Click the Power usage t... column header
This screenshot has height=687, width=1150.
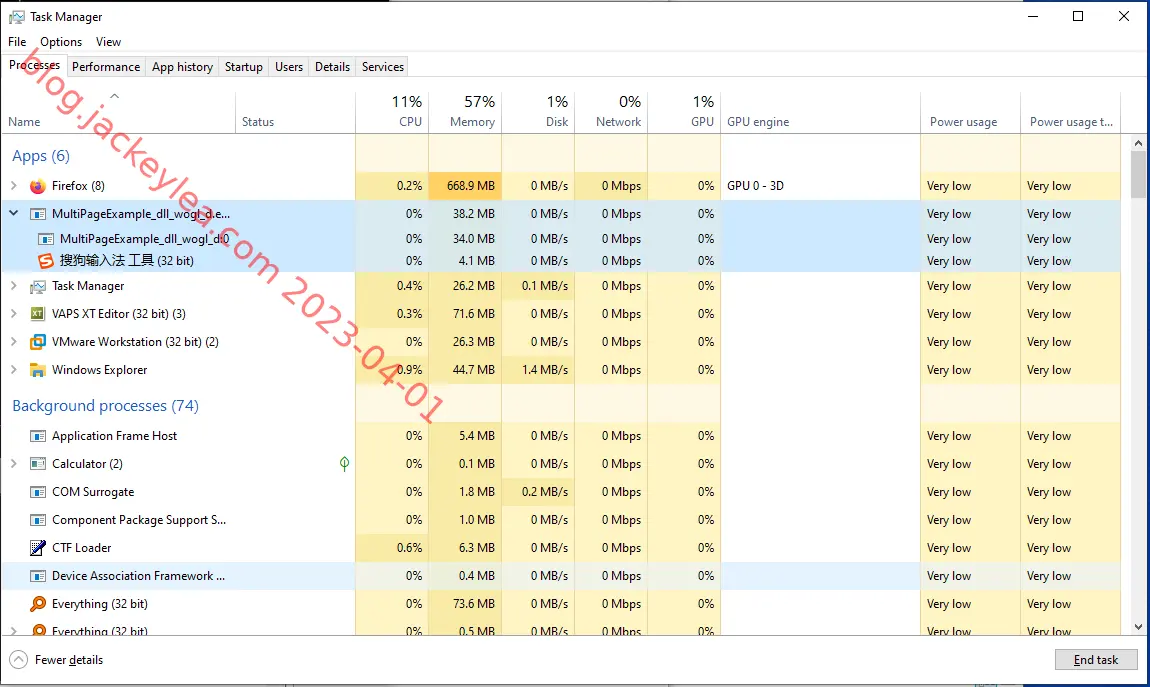pyautogui.click(x=1071, y=113)
